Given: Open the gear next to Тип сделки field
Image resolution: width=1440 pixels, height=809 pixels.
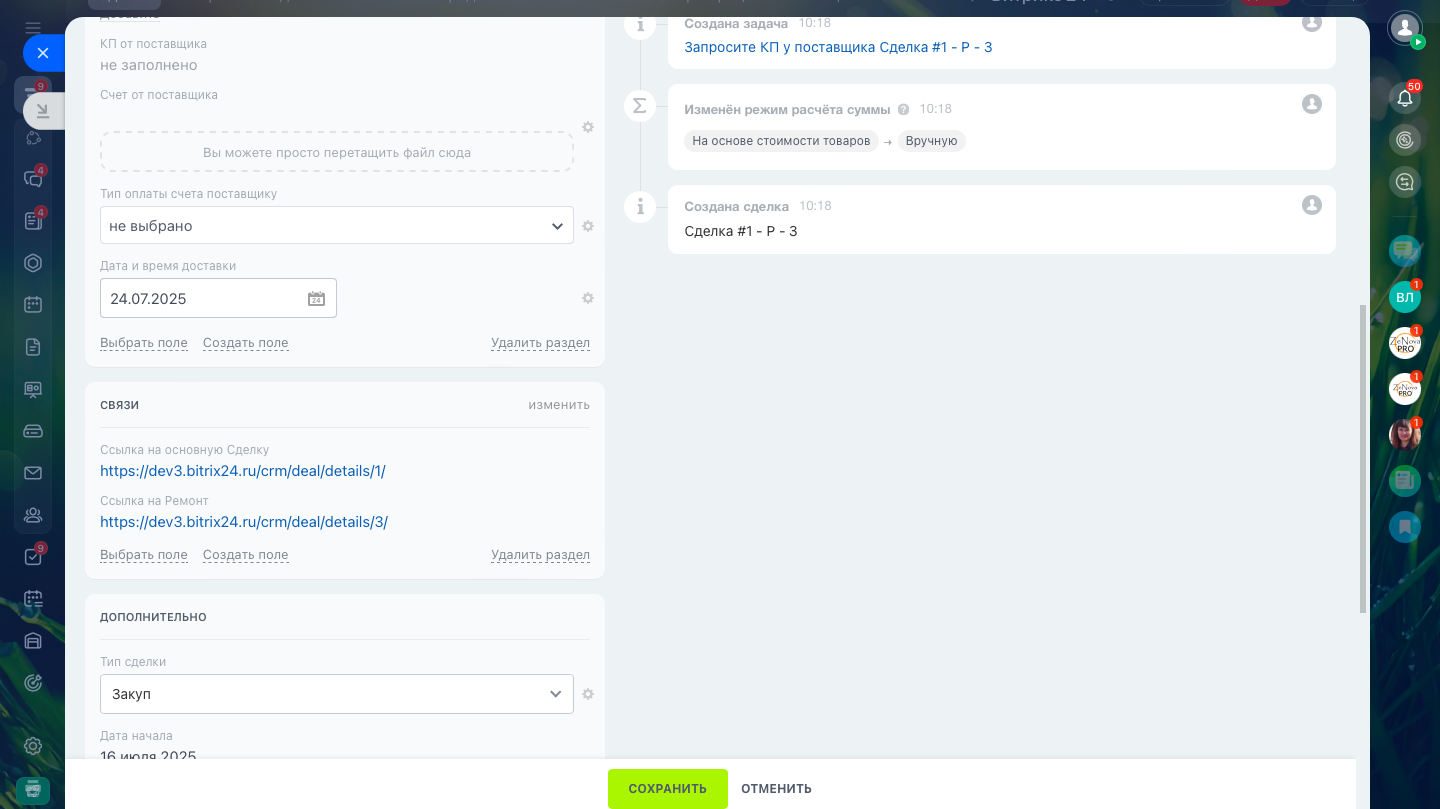Looking at the screenshot, I should pos(588,694).
